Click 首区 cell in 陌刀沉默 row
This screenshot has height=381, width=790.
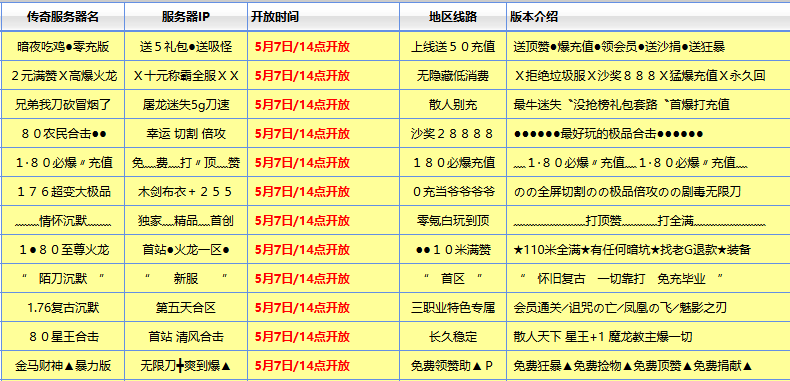point(453,279)
